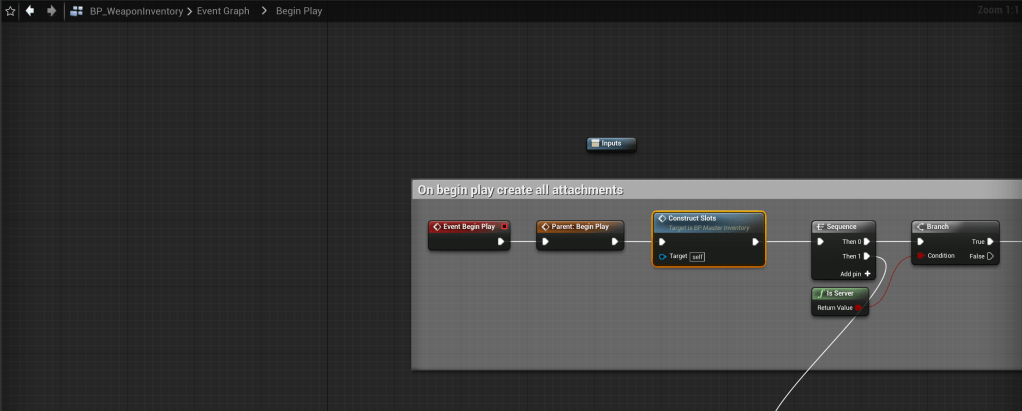Click Construct Slots exec output pin
This screenshot has height=411, width=1022.
[755, 242]
